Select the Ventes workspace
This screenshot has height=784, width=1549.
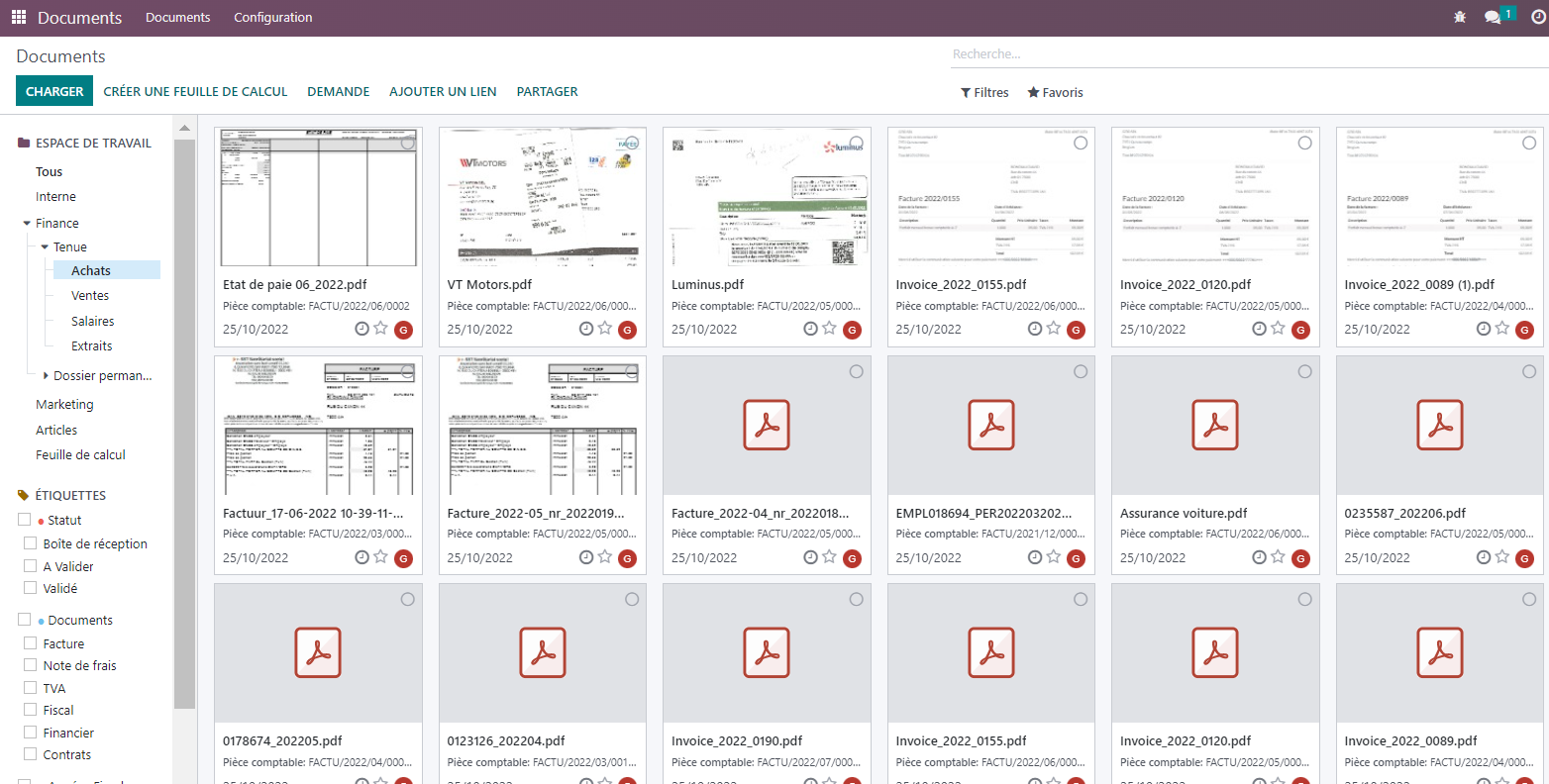pyautogui.click(x=90, y=295)
